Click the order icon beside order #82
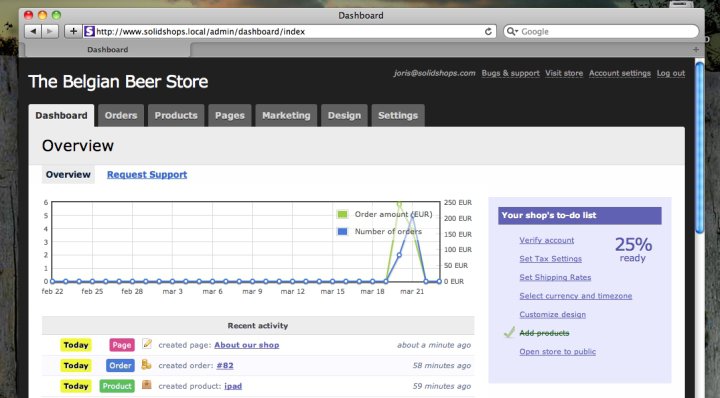The height and width of the screenshot is (398, 720). (x=146, y=364)
